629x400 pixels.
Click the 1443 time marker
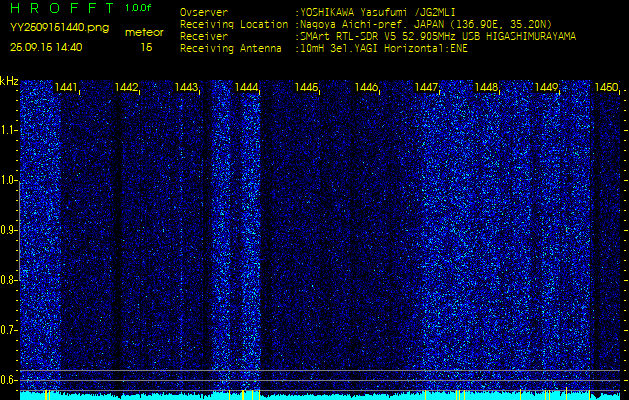click(186, 87)
